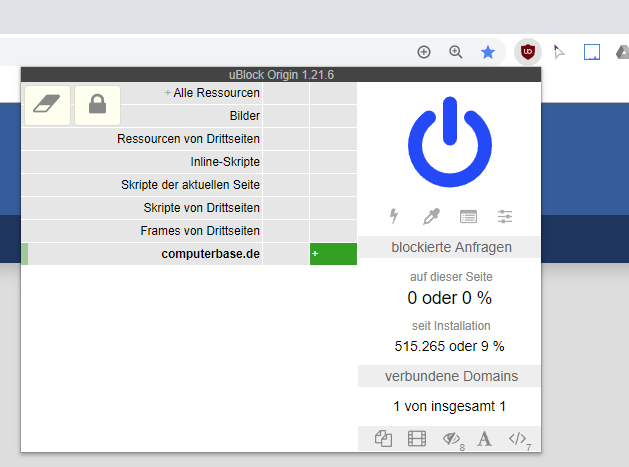Click the Ressourcen von Drittseiten row
The width and height of the screenshot is (629, 467).
coord(142,139)
